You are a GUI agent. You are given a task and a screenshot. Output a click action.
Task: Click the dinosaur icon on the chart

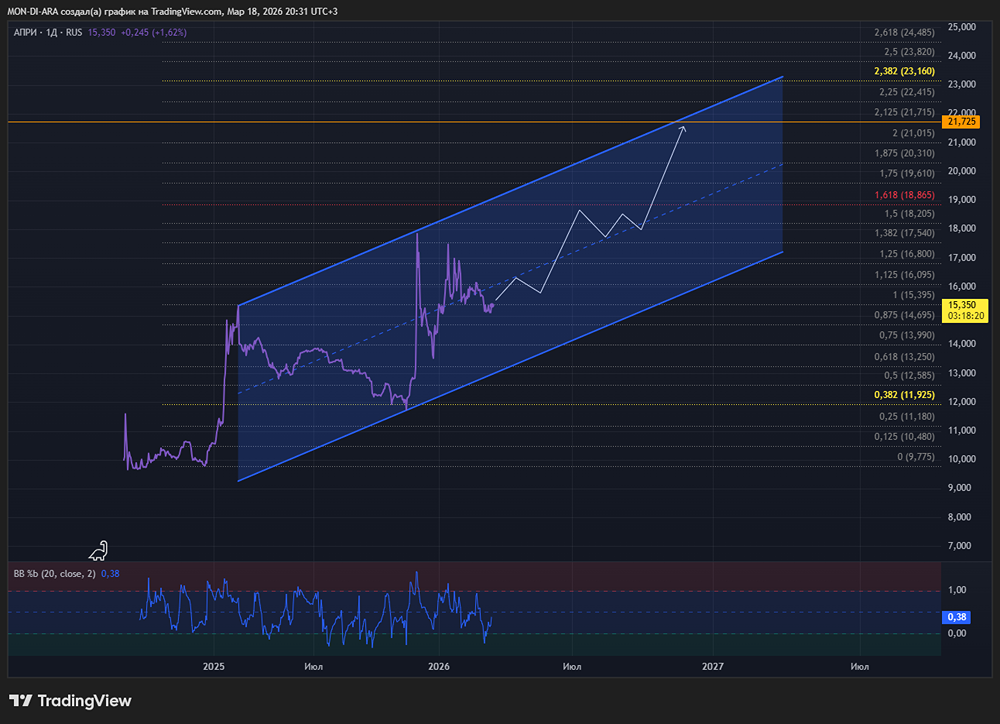click(x=99, y=551)
